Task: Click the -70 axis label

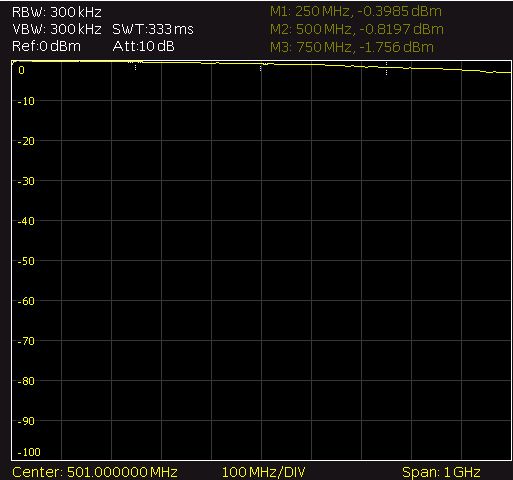Action: tap(26, 341)
